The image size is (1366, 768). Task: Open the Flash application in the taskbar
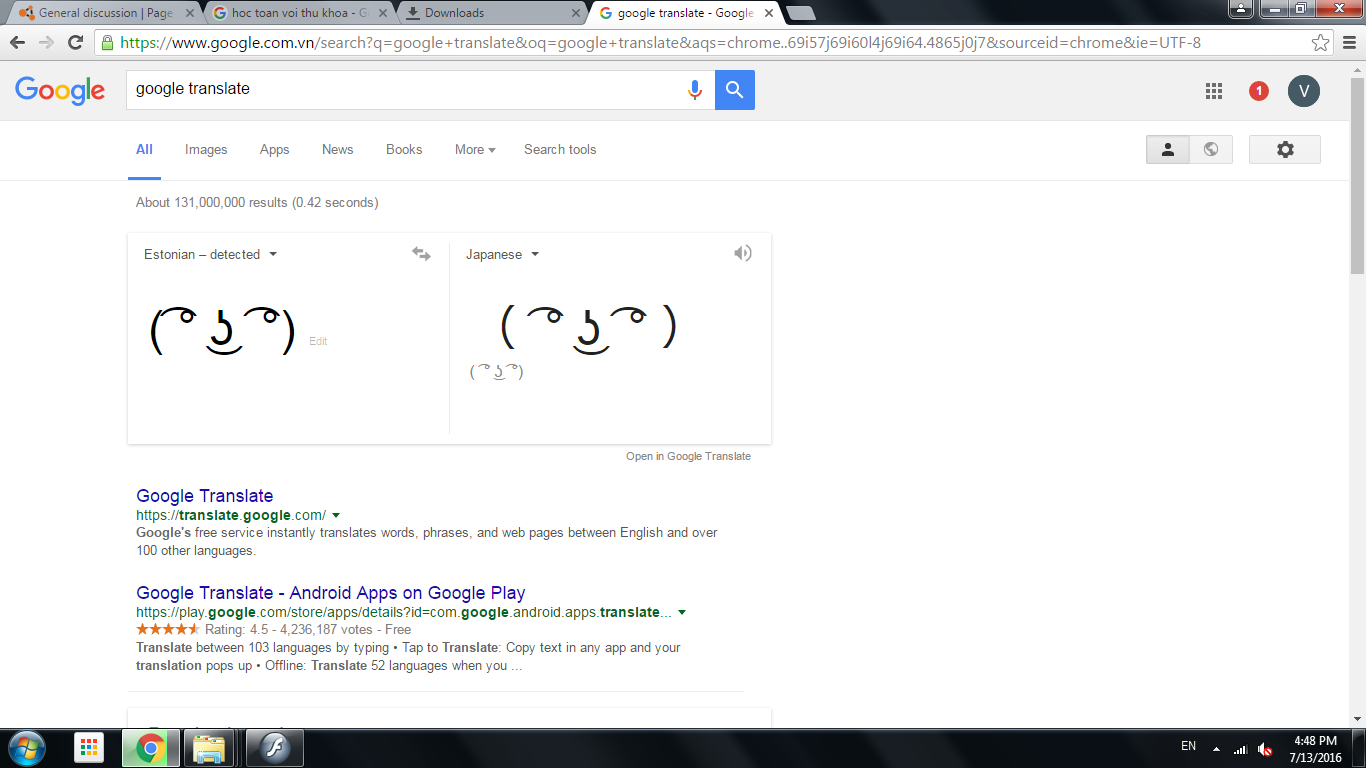click(x=273, y=748)
